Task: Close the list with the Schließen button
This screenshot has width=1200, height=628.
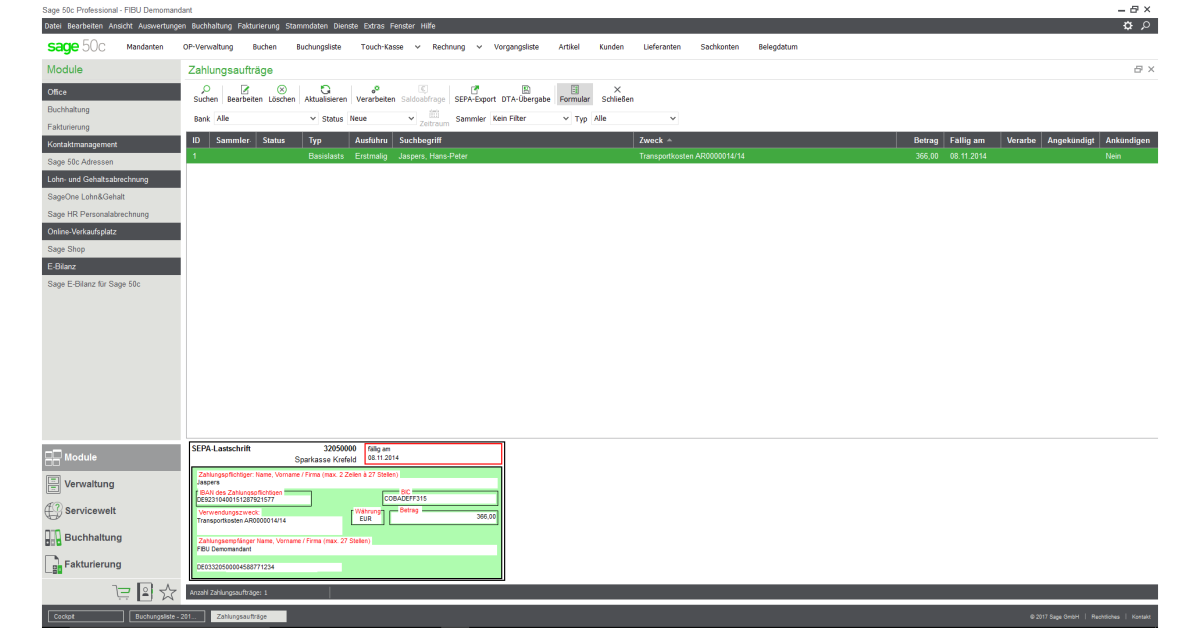Action: [x=617, y=94]
